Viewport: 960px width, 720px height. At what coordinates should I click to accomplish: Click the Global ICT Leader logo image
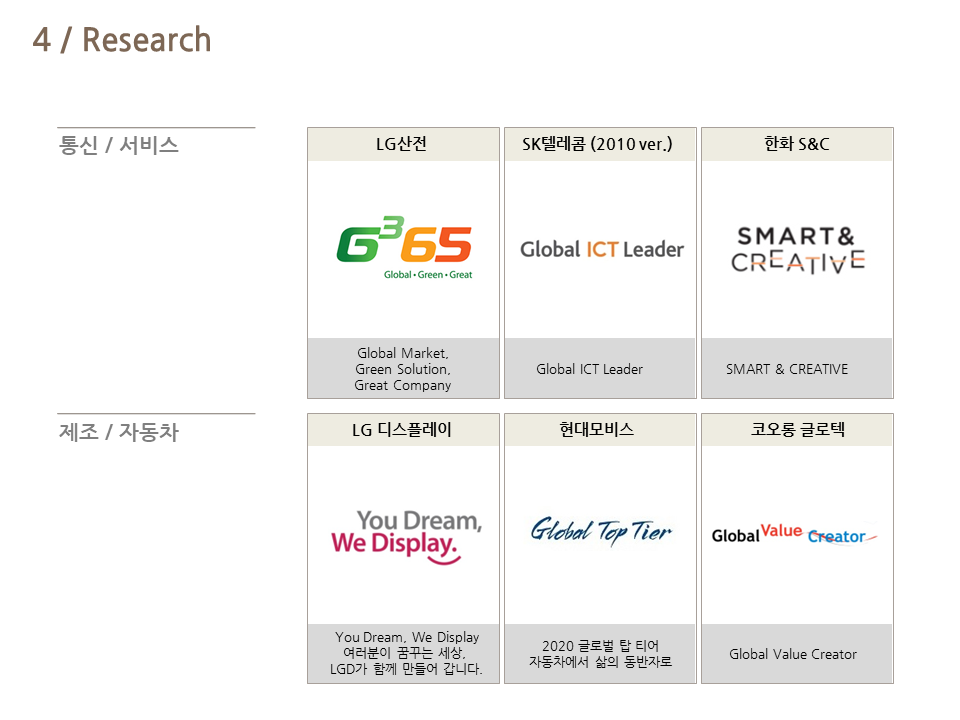coord(602,250)
